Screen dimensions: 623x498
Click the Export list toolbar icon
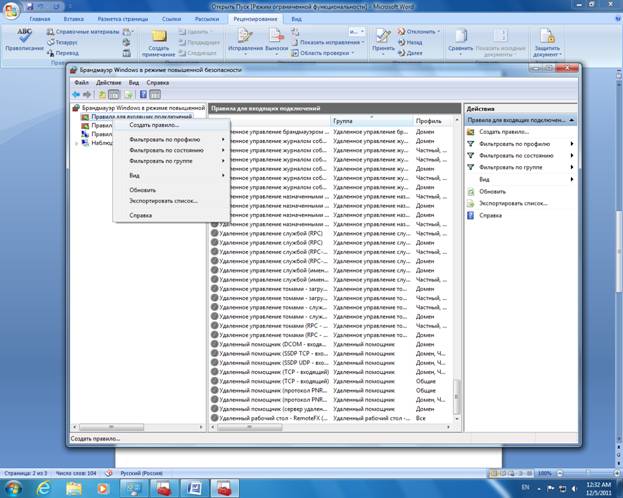pyautogui.click(x=128, y=95)
